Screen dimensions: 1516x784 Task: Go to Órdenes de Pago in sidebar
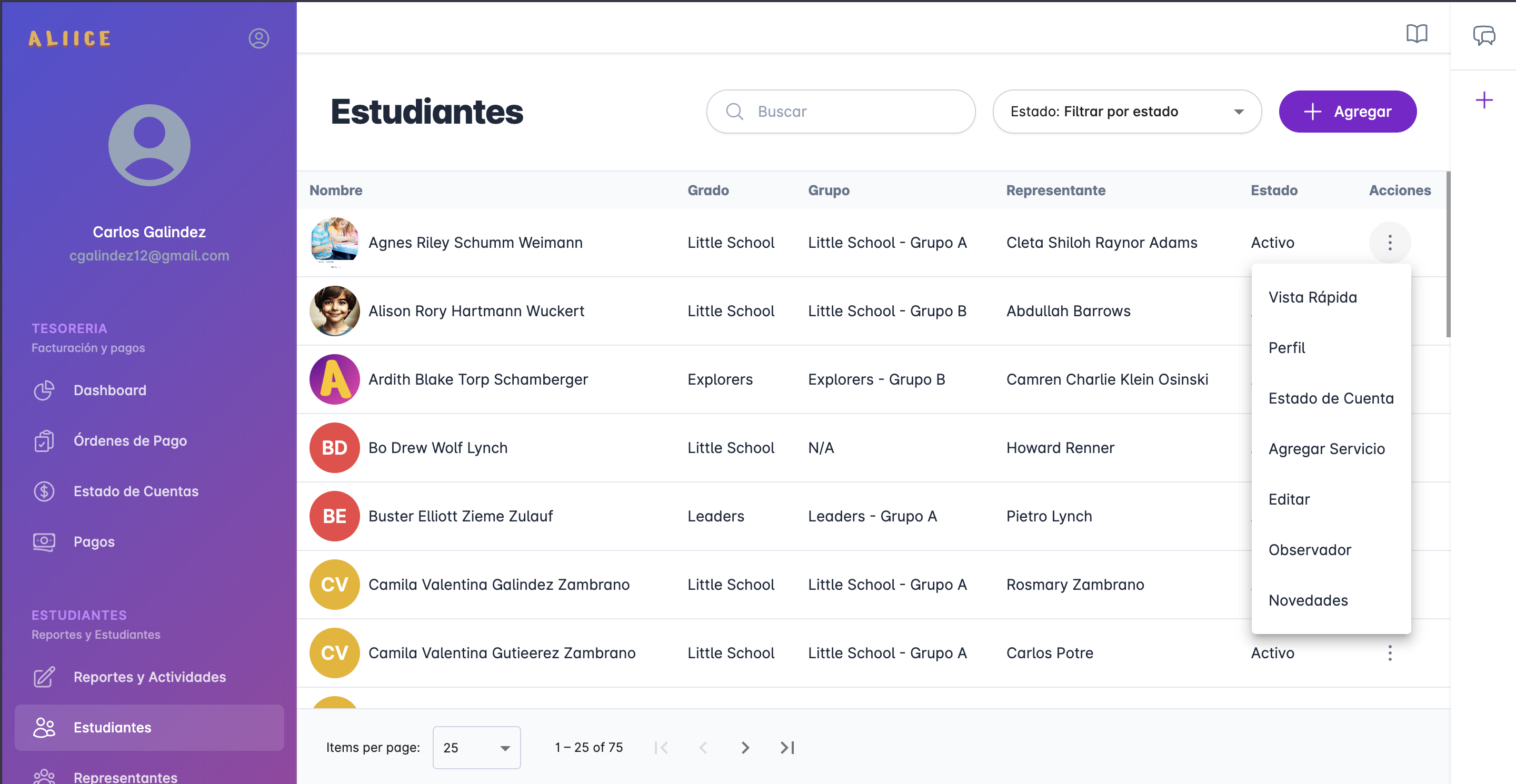(x=130, y=440)
